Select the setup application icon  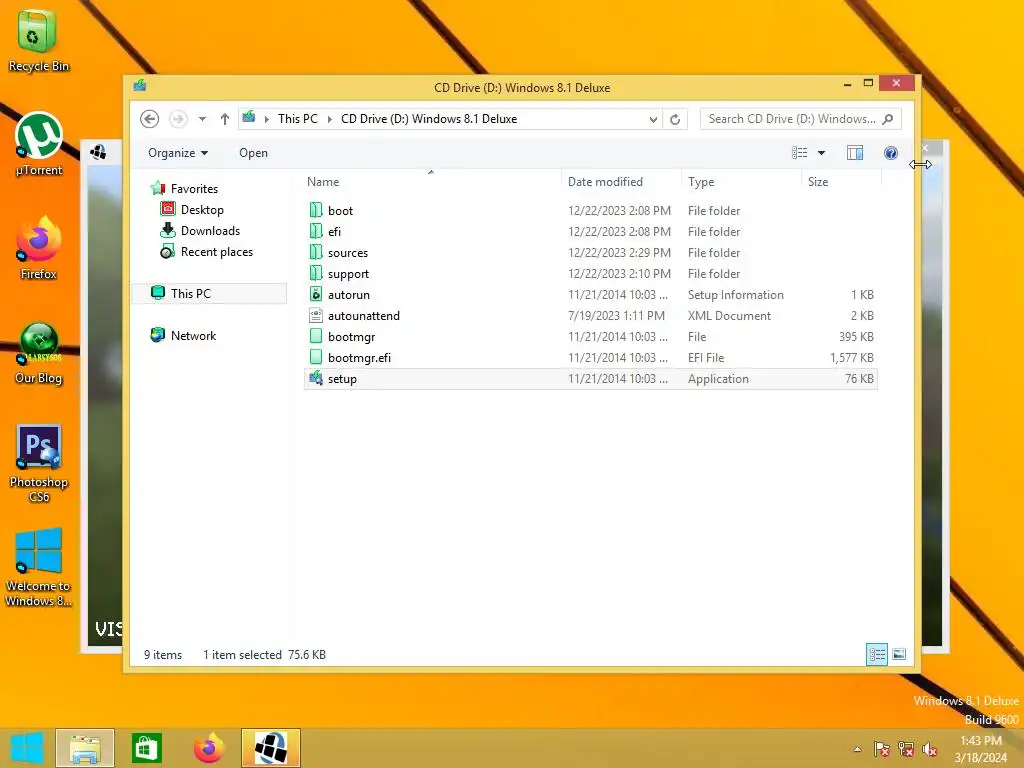(x=316, y=378)
